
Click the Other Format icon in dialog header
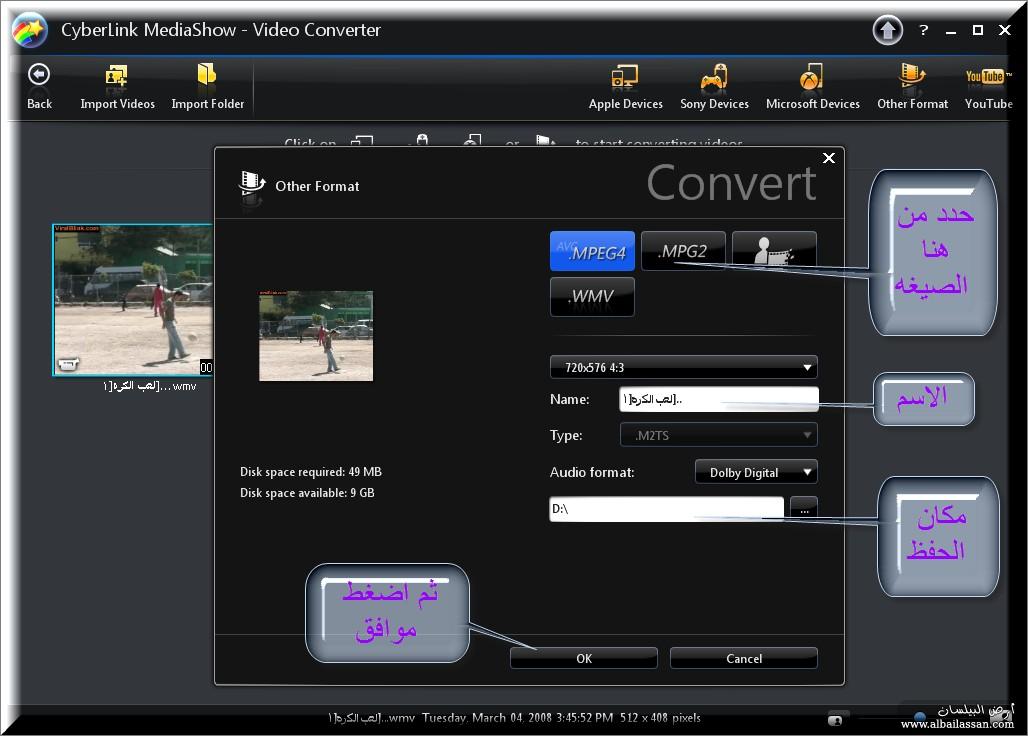click(251, 186)
